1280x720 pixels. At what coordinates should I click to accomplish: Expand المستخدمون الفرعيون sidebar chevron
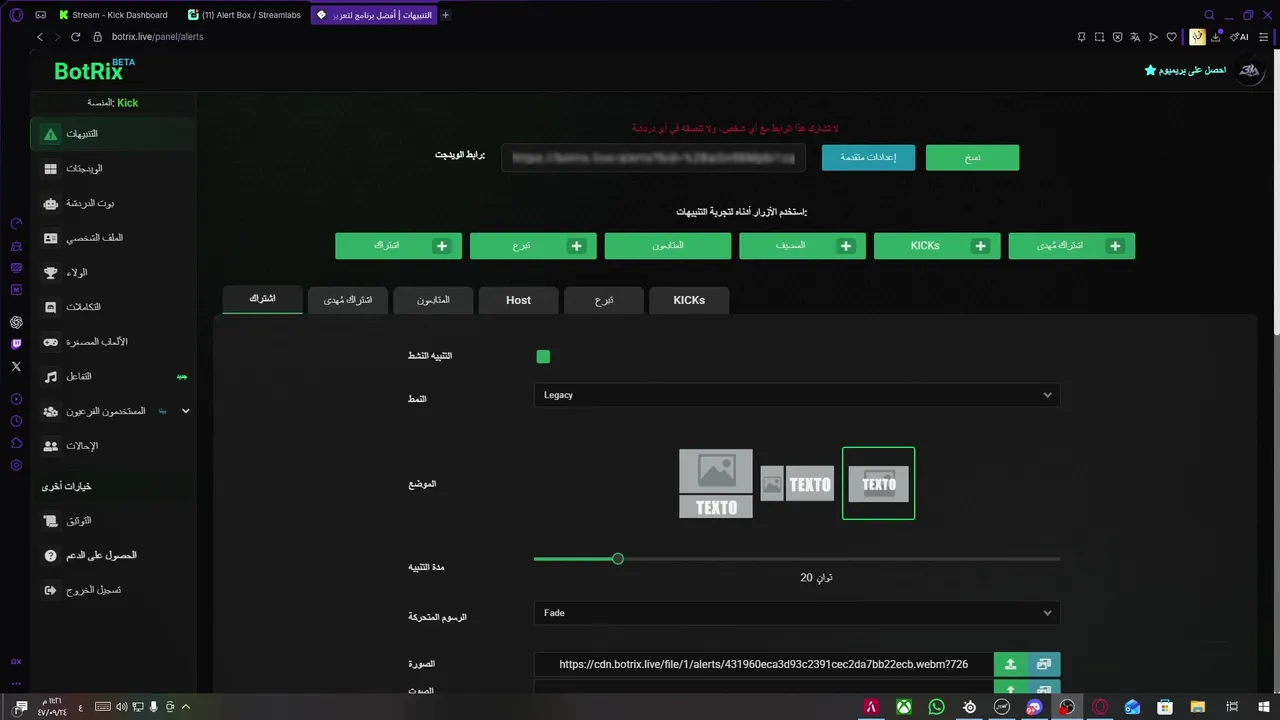click(x=185, y=411)
